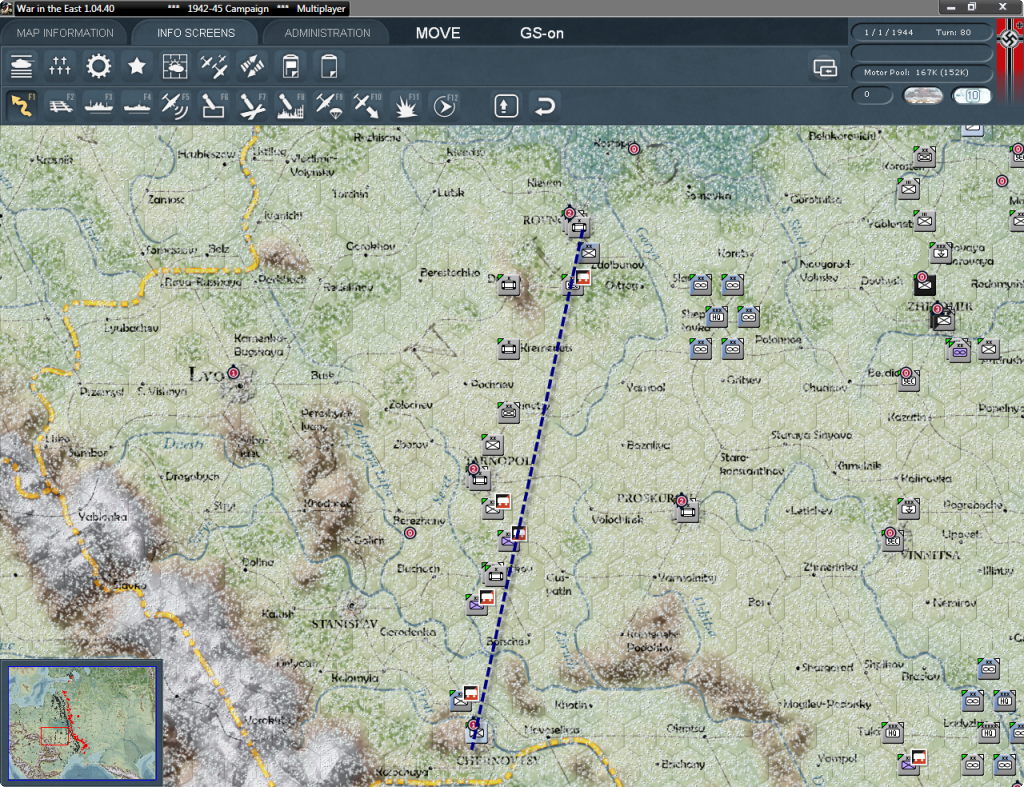Select Bomb airfield mode (F7) icon
Screen dimensions: 1024x787
(x=252, y=105)
